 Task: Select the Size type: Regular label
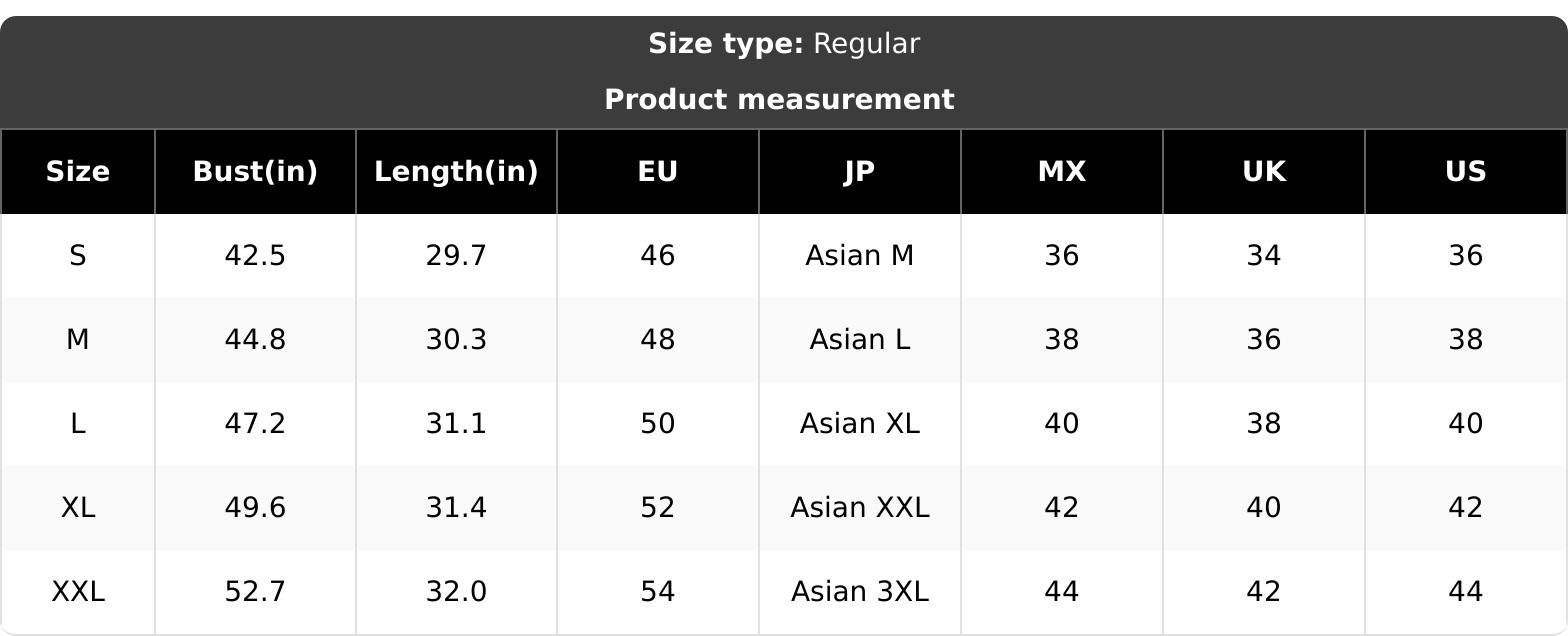pos(784,44)
